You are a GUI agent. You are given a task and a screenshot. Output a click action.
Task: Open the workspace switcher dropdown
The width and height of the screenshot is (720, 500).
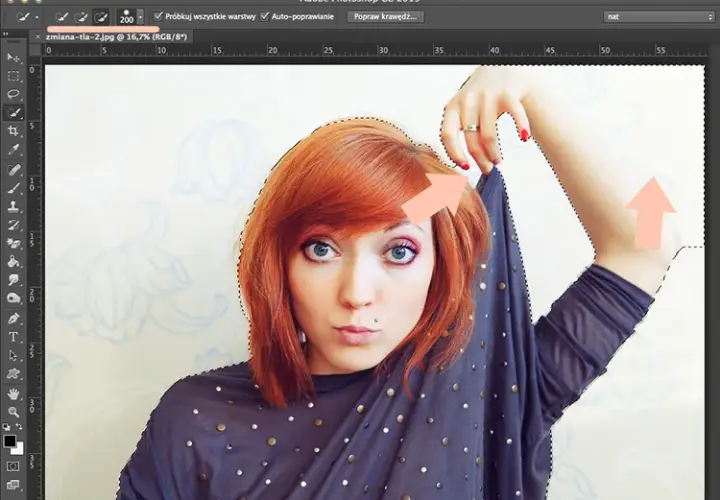(x=659, y=17)
